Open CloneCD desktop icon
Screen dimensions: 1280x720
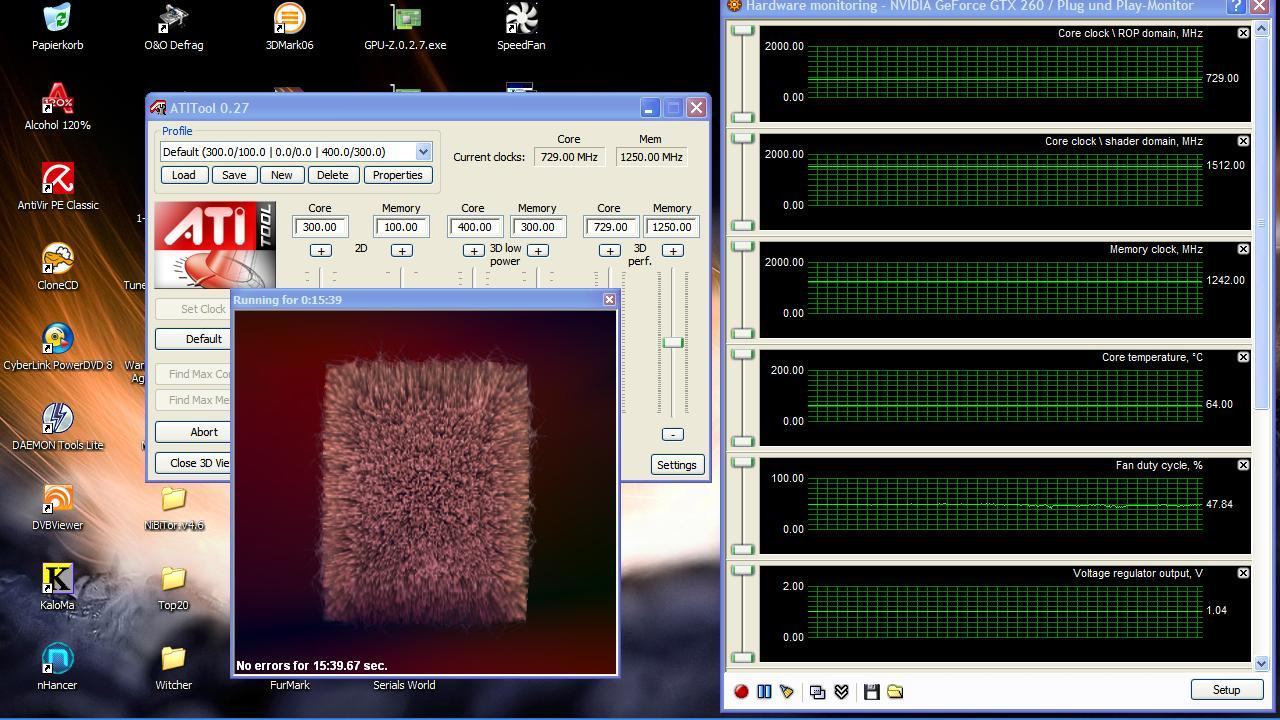pyautogui.click(x=57, y=267)
